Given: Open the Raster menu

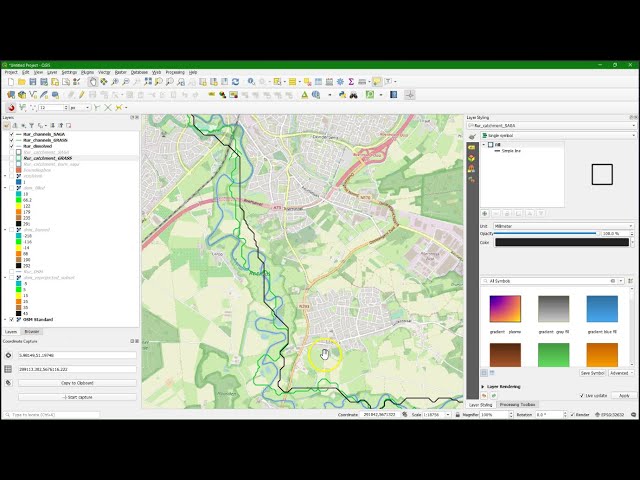Looking at the screenshot, I should tap(120, 72).
